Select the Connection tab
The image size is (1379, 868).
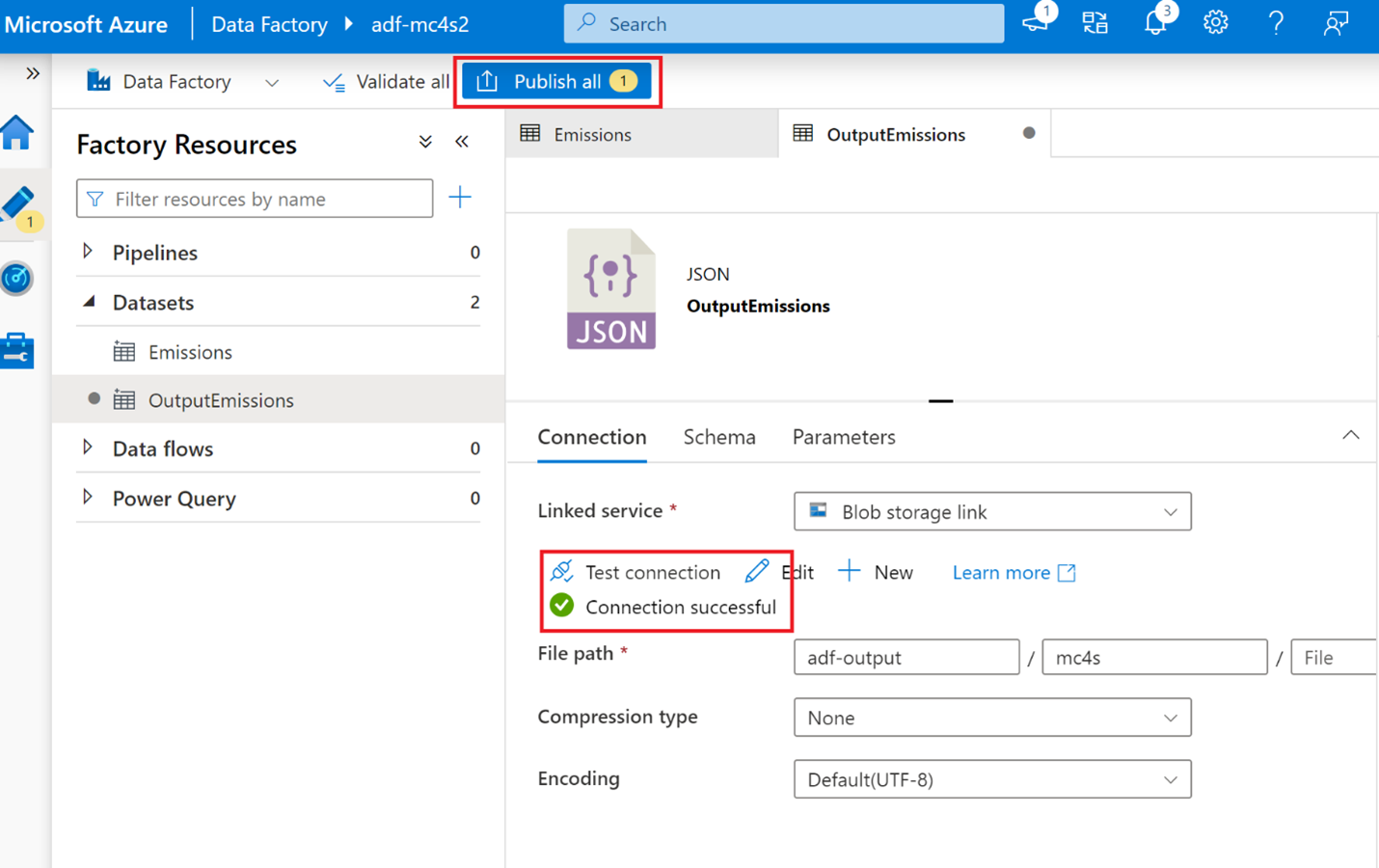coord(592,437)
